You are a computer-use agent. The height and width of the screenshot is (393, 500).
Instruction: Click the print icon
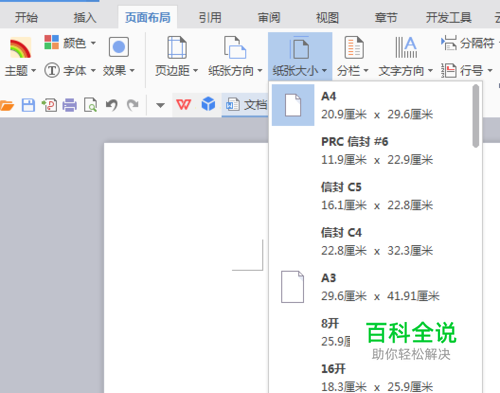(70, 105)
